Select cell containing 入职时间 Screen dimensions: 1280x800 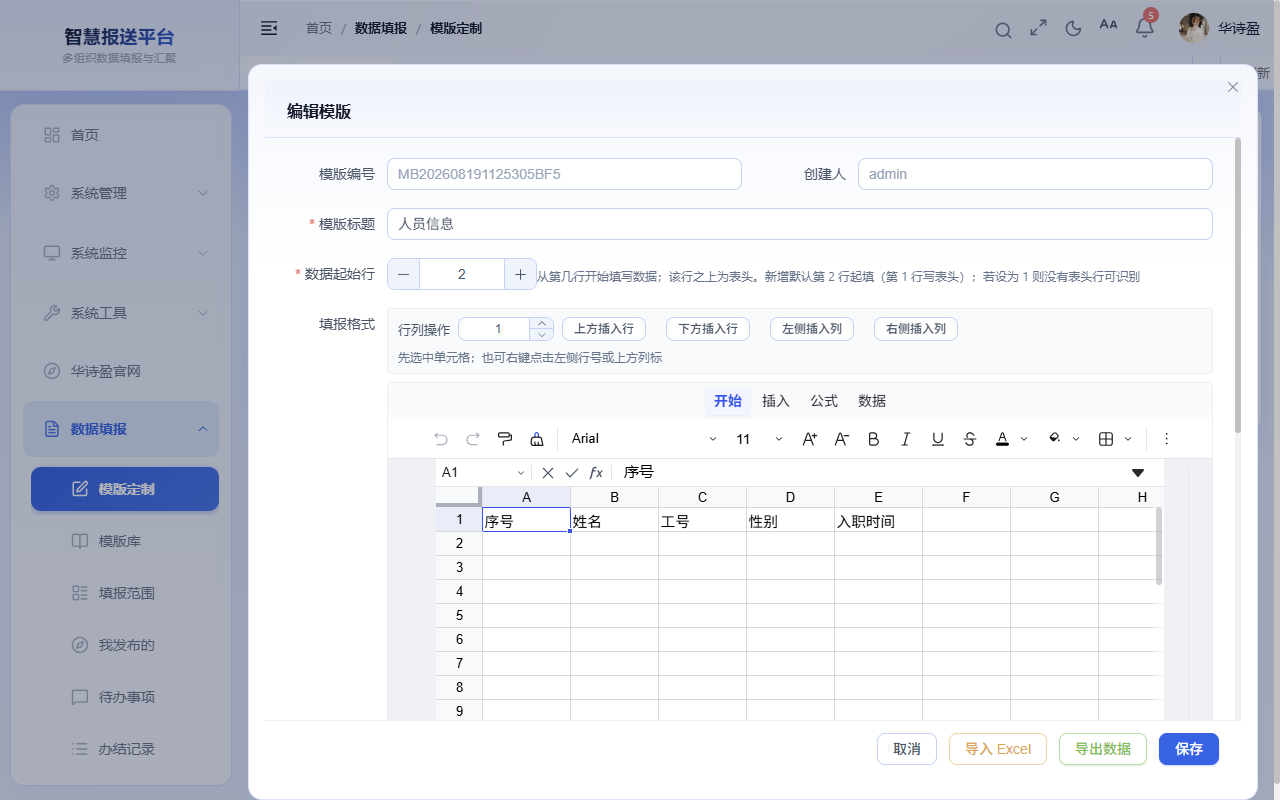879,520
